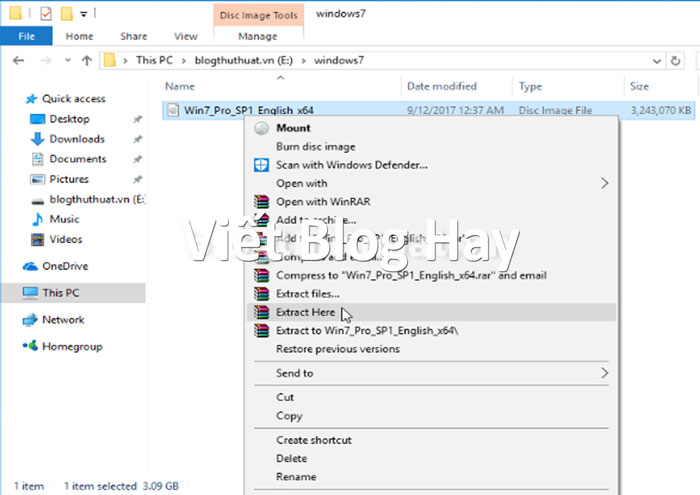Image resolution: width=700 pixels, height=495 pixels.
Task: Select Copy from the context menu
Action: (x=431, y=416)
